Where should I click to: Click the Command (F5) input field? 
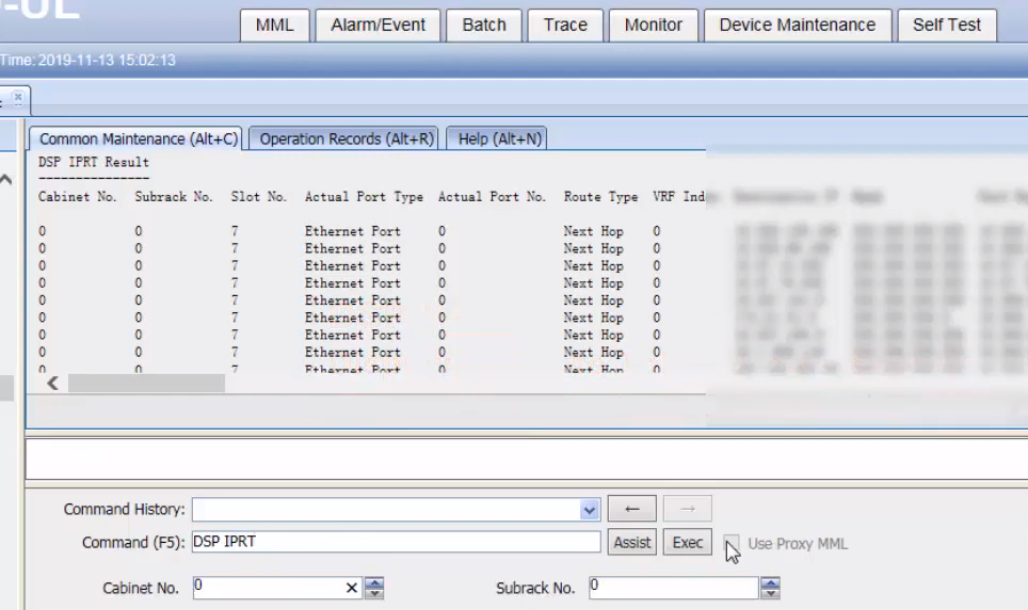point(396,542)
